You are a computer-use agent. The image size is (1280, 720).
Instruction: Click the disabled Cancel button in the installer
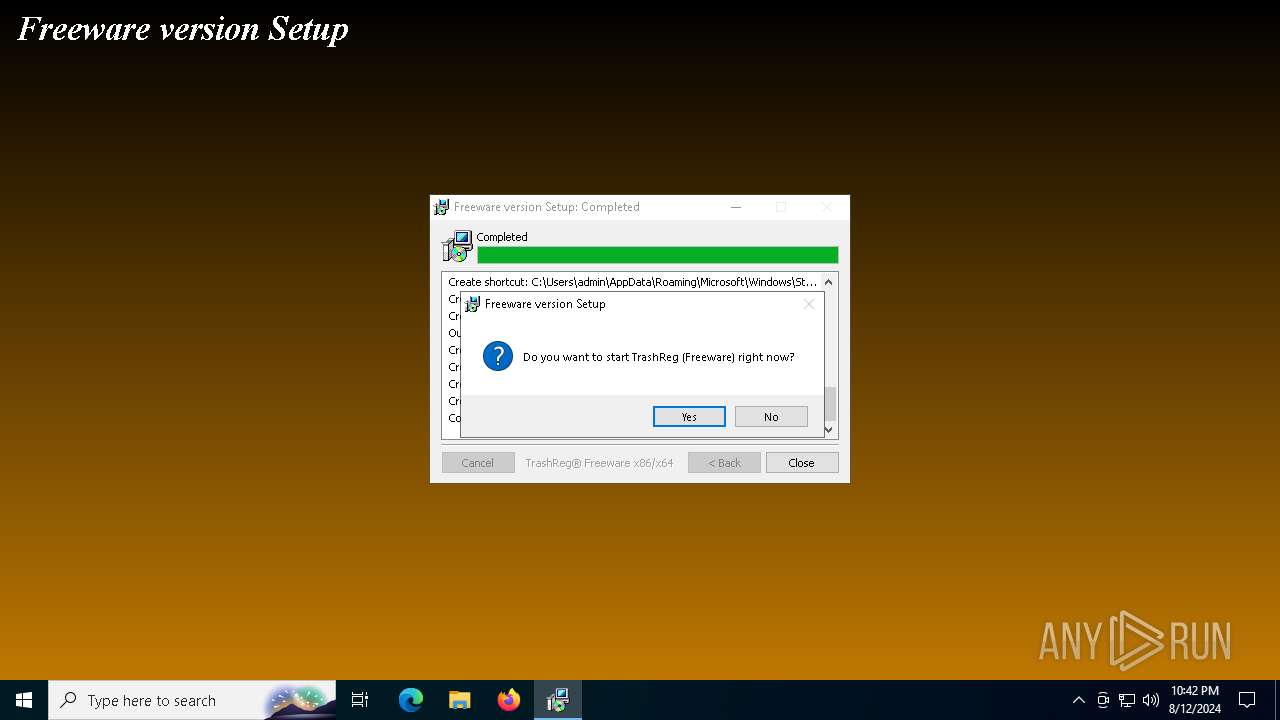coord(477,463)
